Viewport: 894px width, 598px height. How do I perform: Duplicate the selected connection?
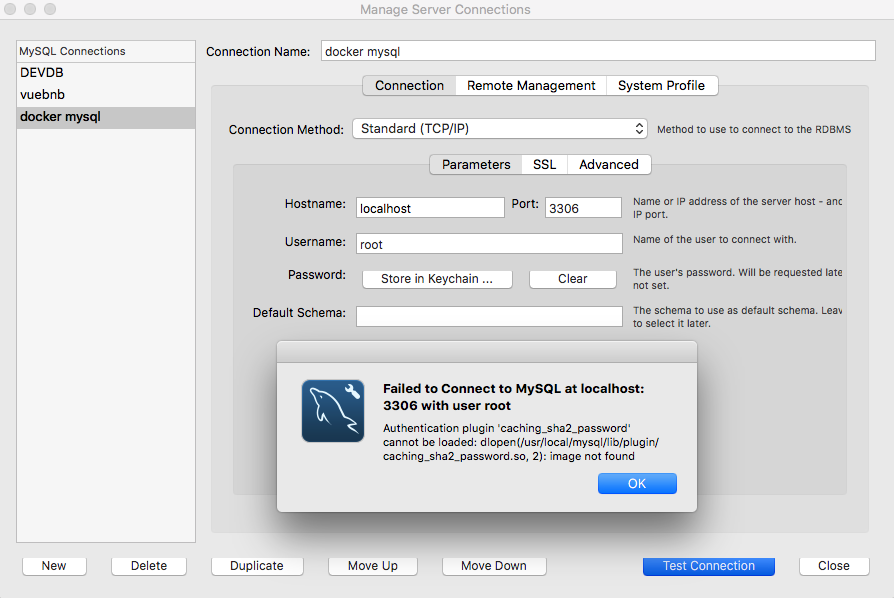(257, 566)
